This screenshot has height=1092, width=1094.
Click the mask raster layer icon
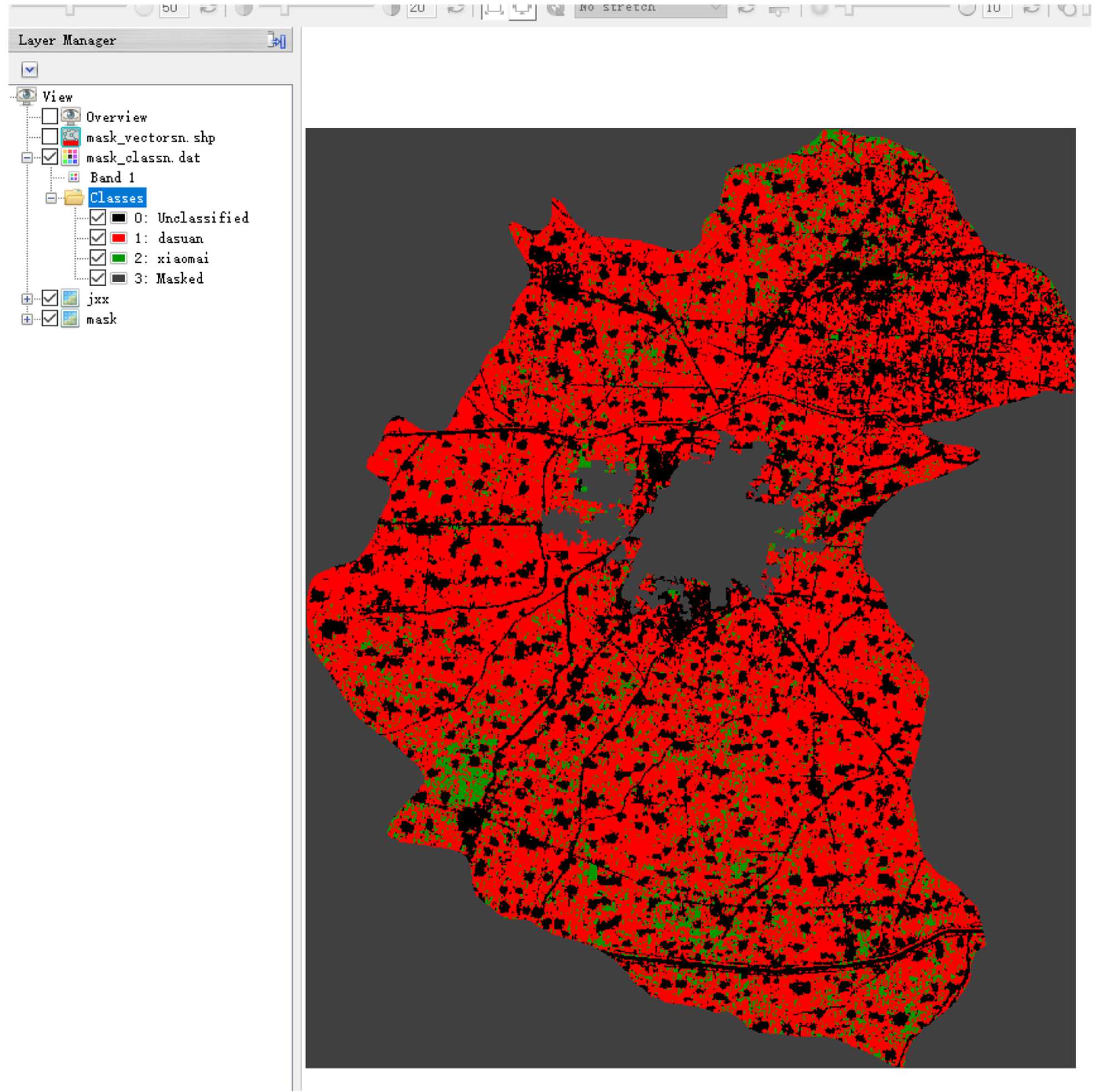click(x=70, y=319)
